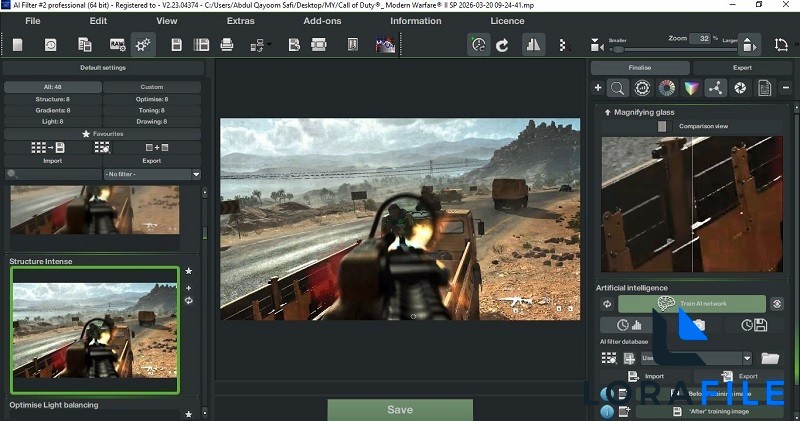Image resolution: width=800 pixels, height=421 pixels.
Task: Collapse all finalise sections with minus
Action: click(x=786, y=88)
